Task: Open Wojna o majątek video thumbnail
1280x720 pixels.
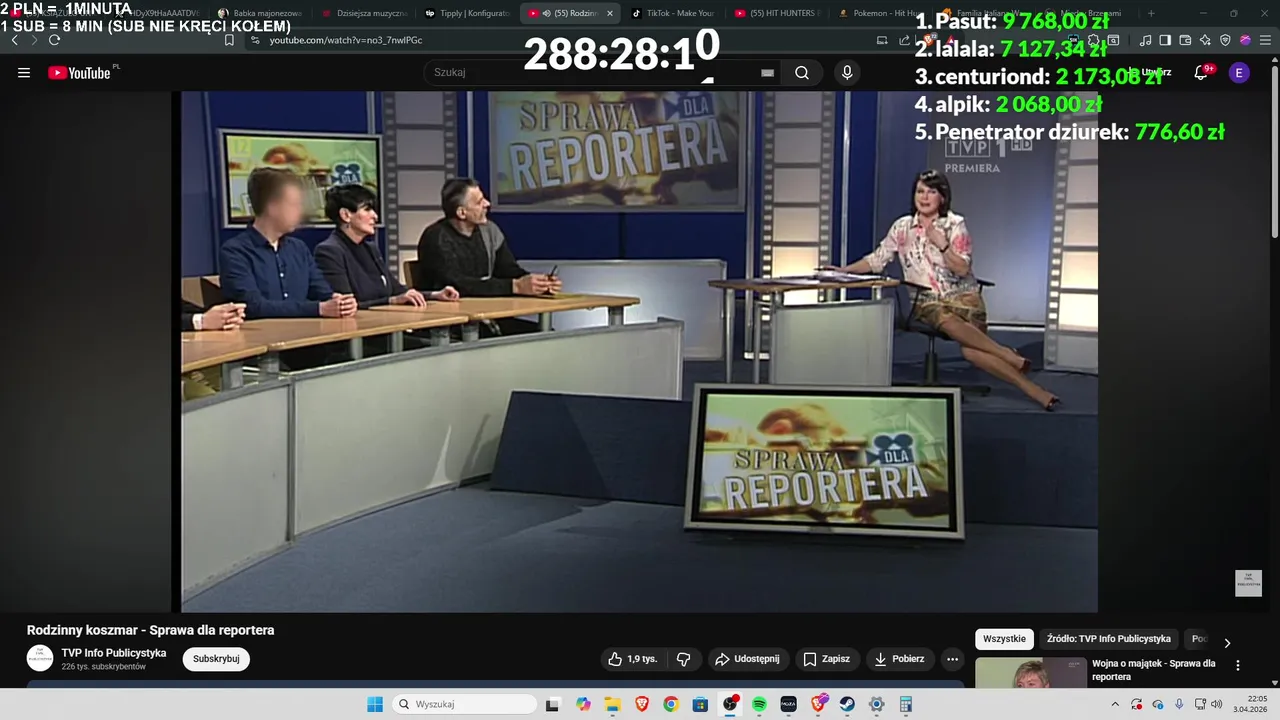Action: click(x=1030, y=673)
